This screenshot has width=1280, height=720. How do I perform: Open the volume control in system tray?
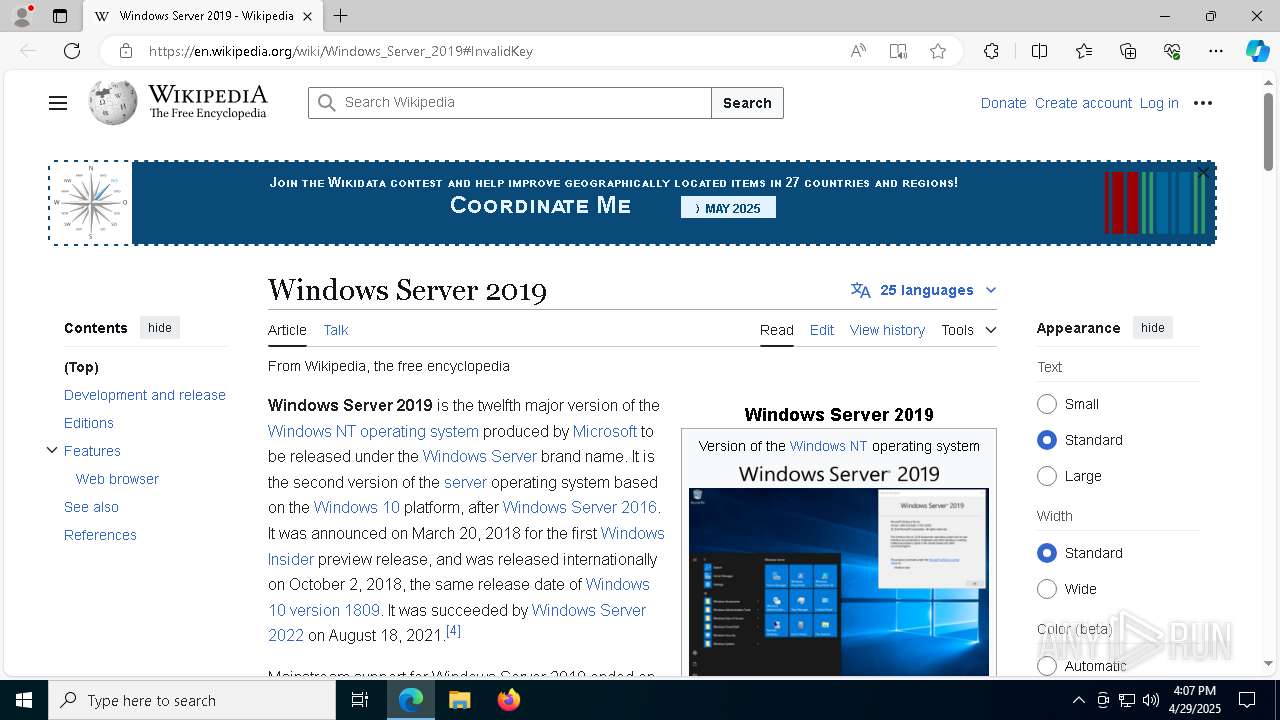[1150, 700]
